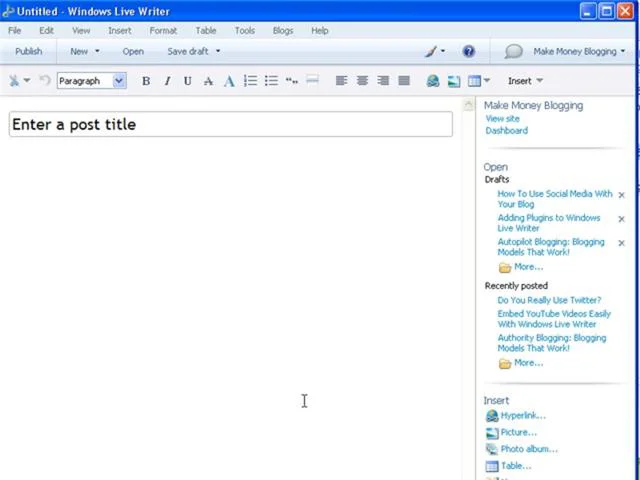
Task: Open the File menu
Action: coord(14,31)
